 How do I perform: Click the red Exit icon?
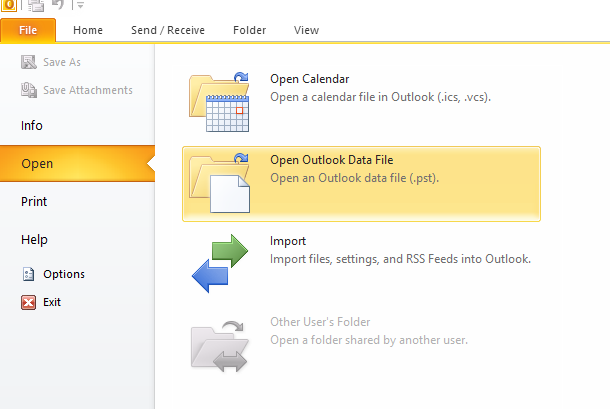pyautogui.click(x=28, y=302)
